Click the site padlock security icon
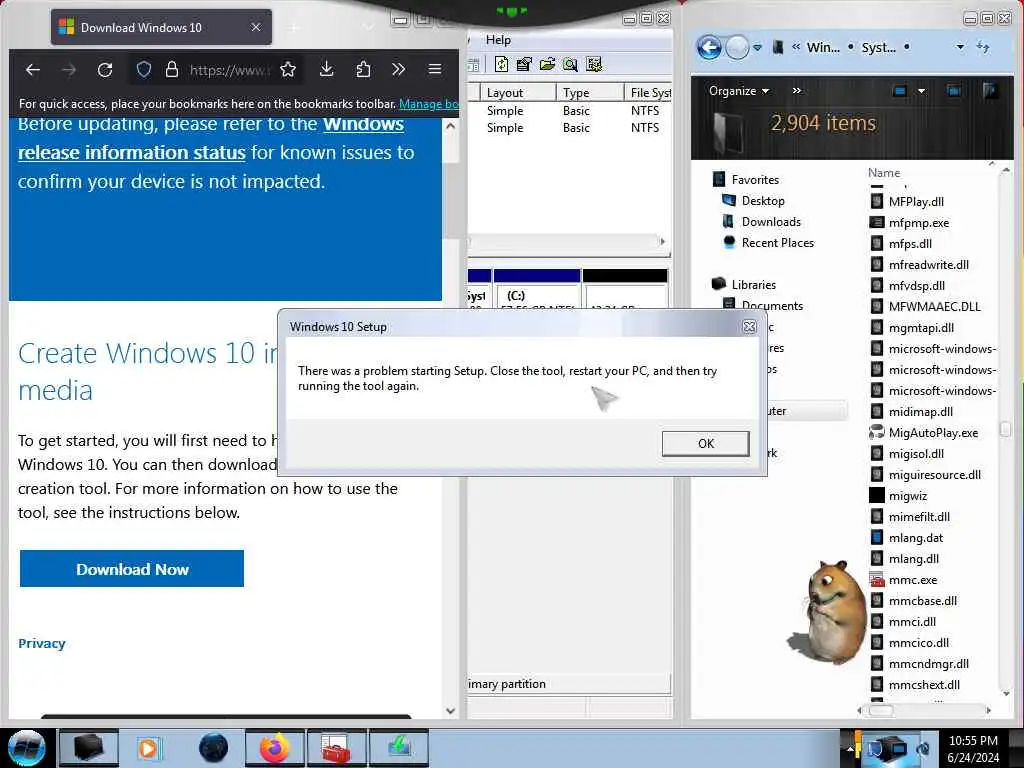The width and height of the screenshot is (1024, 768). click(172, 69)
